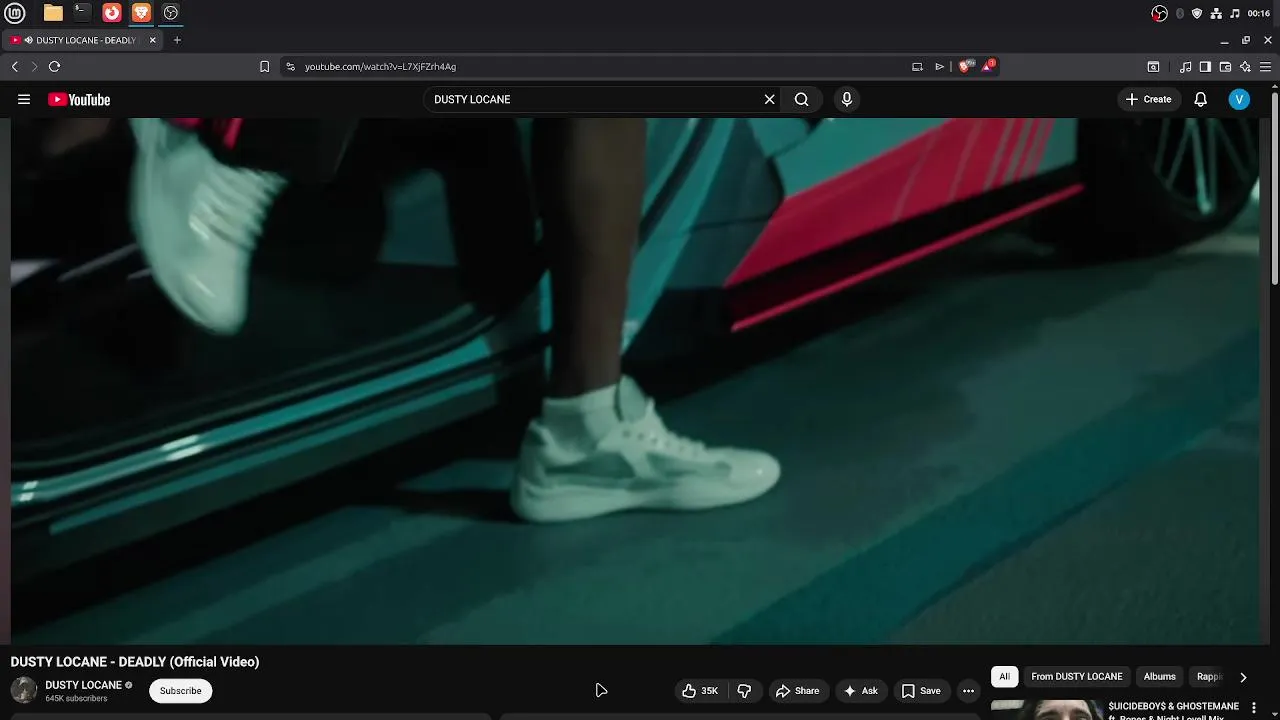Click the address bar URL
The image size is (1280, 720).
(380, 67)
